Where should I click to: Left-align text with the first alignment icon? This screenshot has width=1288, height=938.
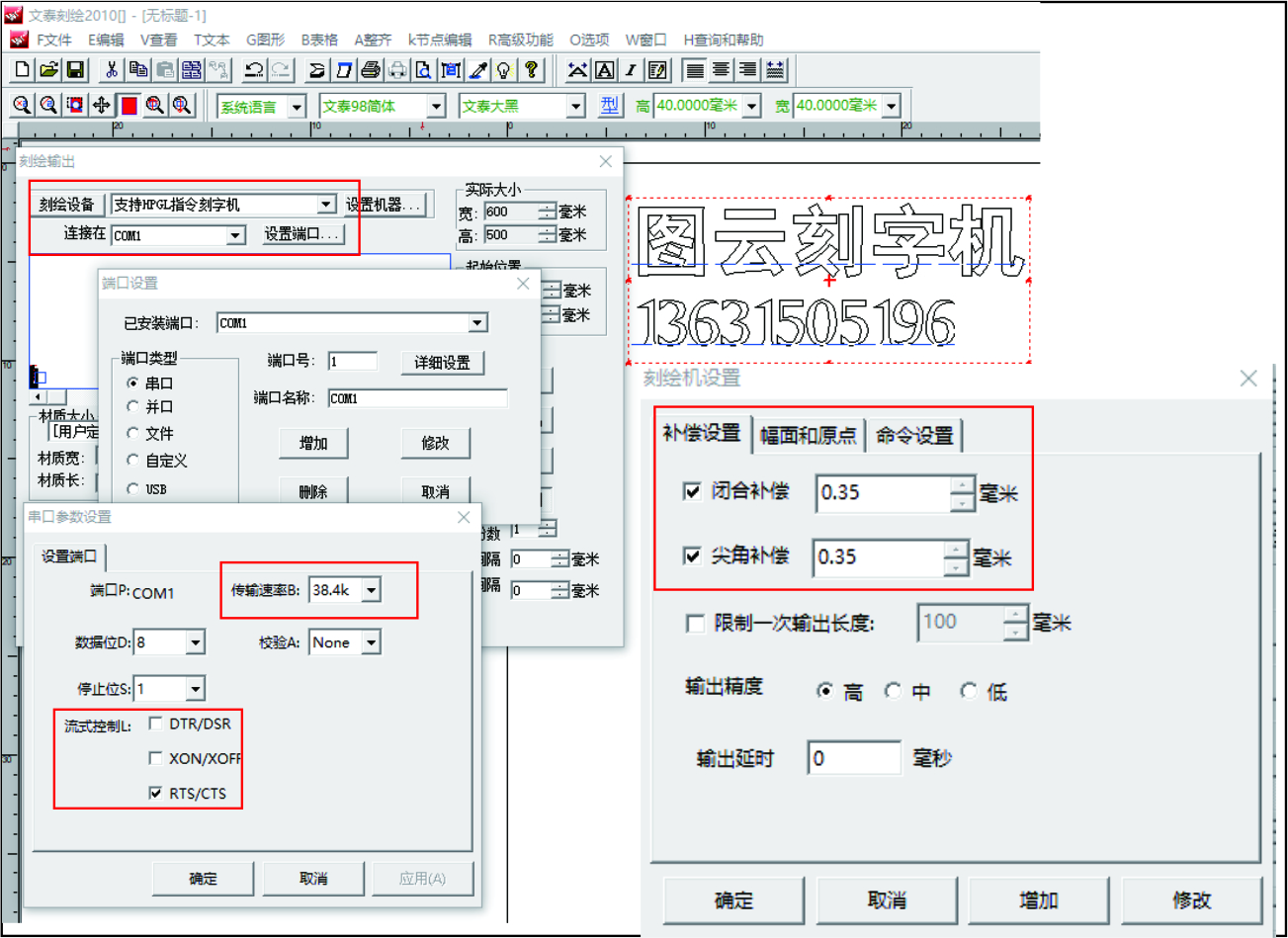(x=695, y=70)
